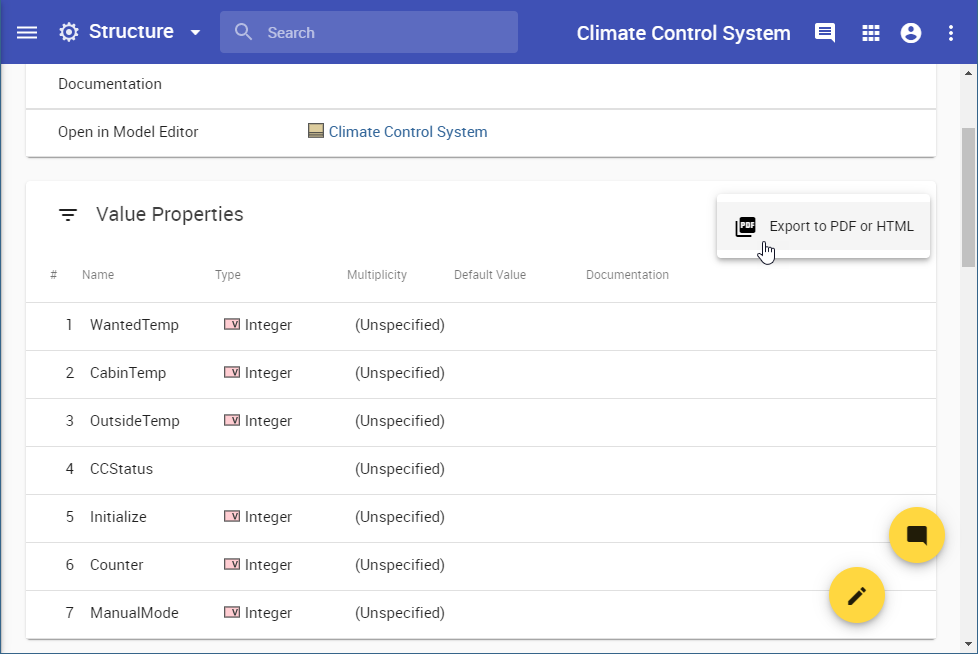Image resolution: width=978 pixels, height=654 pixels.
Task: Select the CCStatus property row
Action: click(121, 469)
